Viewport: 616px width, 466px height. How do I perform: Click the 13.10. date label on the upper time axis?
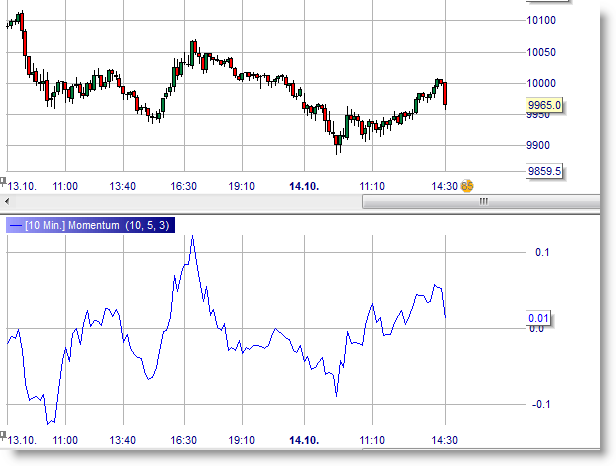pos(21,186)
